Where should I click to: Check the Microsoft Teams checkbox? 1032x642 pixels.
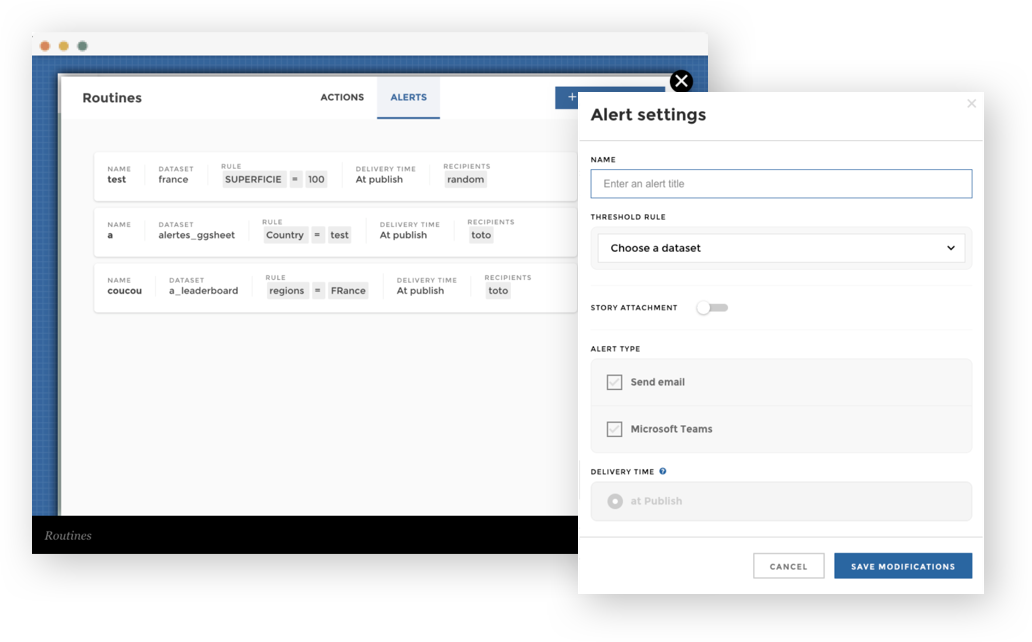614,429
